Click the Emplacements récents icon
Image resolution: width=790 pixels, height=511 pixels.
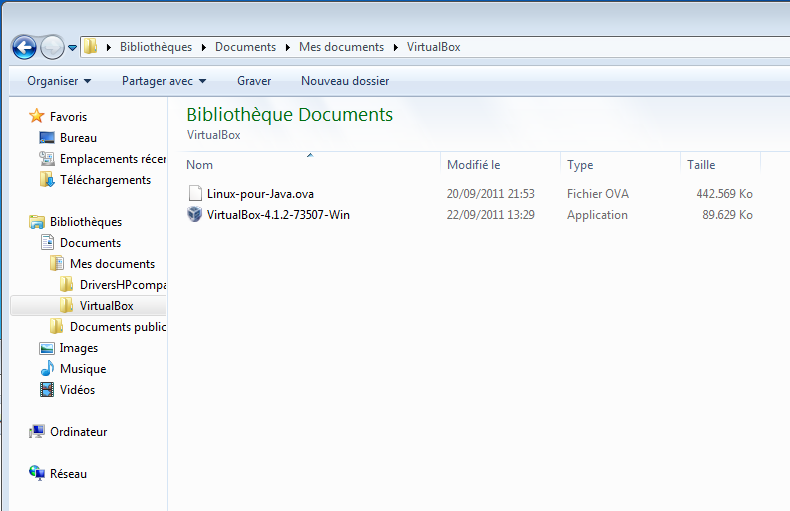(47, 159)
